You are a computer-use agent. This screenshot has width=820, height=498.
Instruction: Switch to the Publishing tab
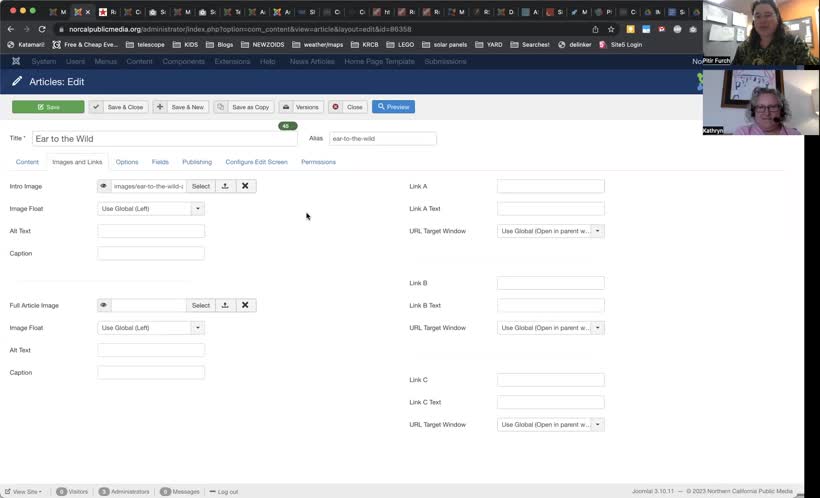(x=197, y=162)
